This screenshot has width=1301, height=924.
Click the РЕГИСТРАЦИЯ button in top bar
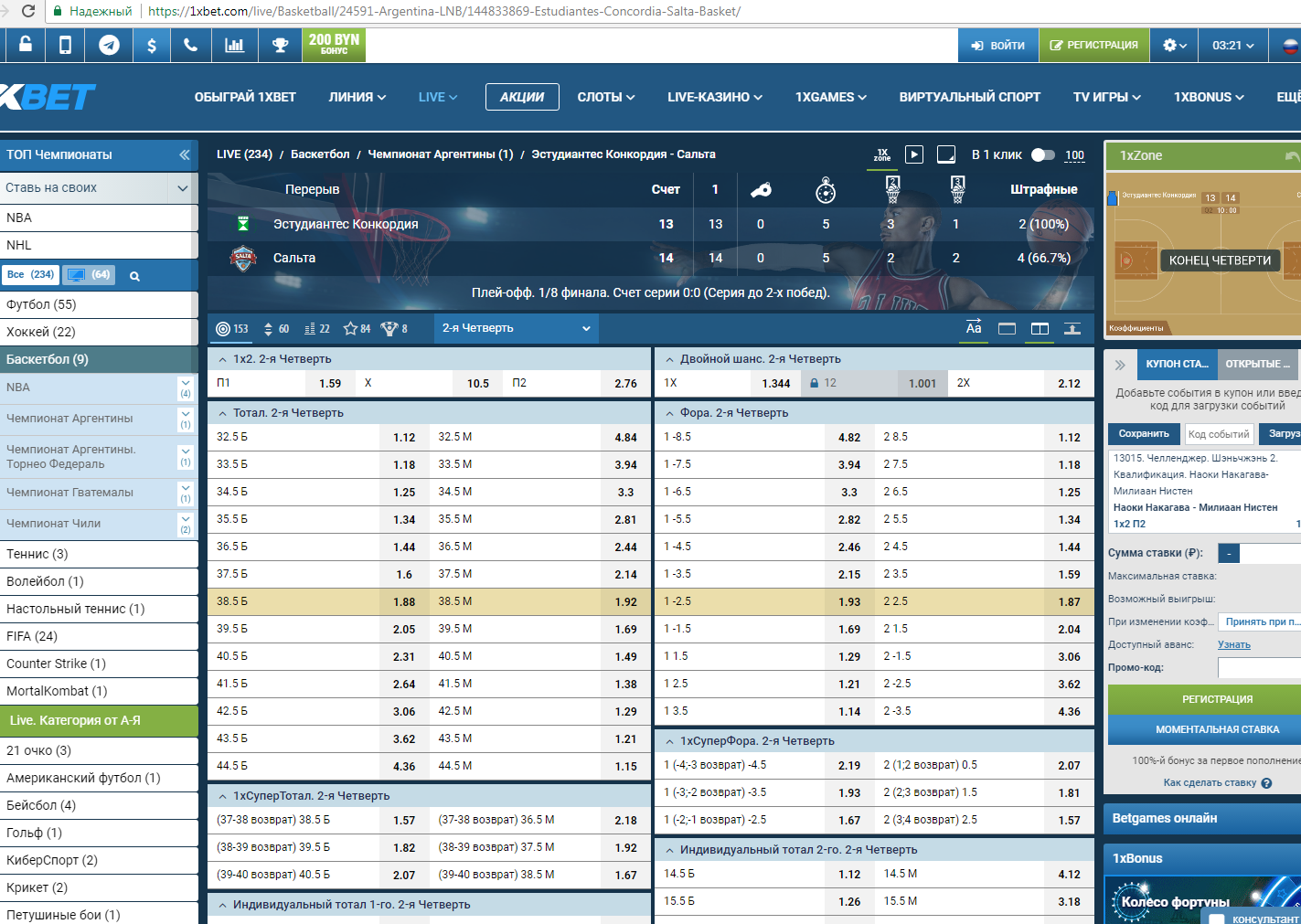click(1094, 45)
